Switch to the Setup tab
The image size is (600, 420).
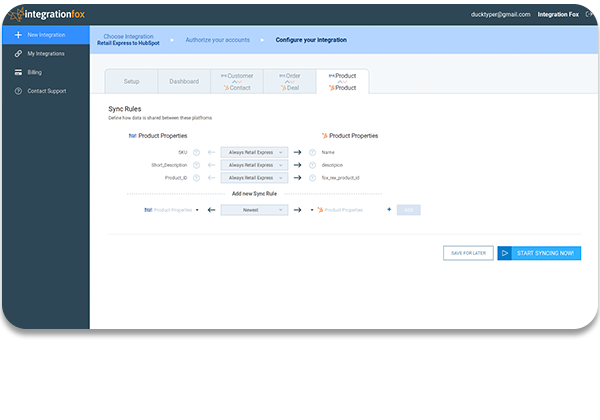coord(131,81)
